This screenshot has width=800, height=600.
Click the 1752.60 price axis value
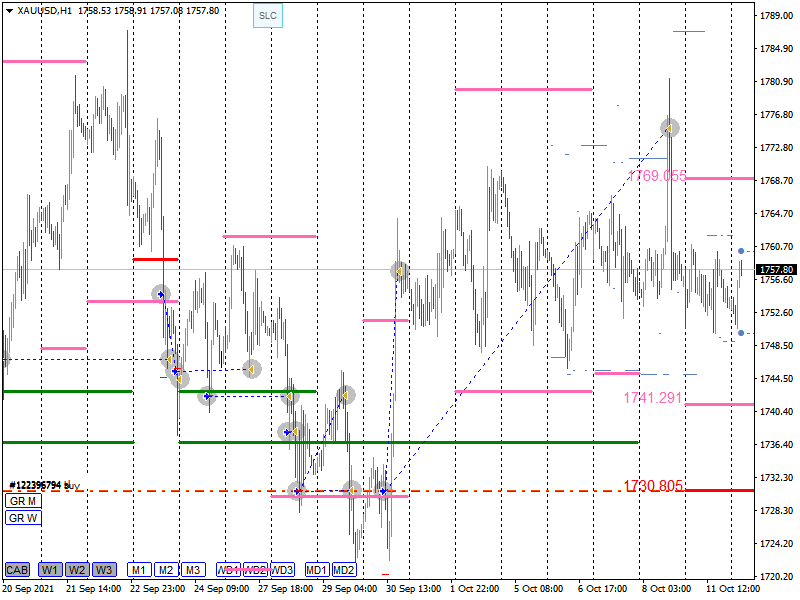[777, 313]
